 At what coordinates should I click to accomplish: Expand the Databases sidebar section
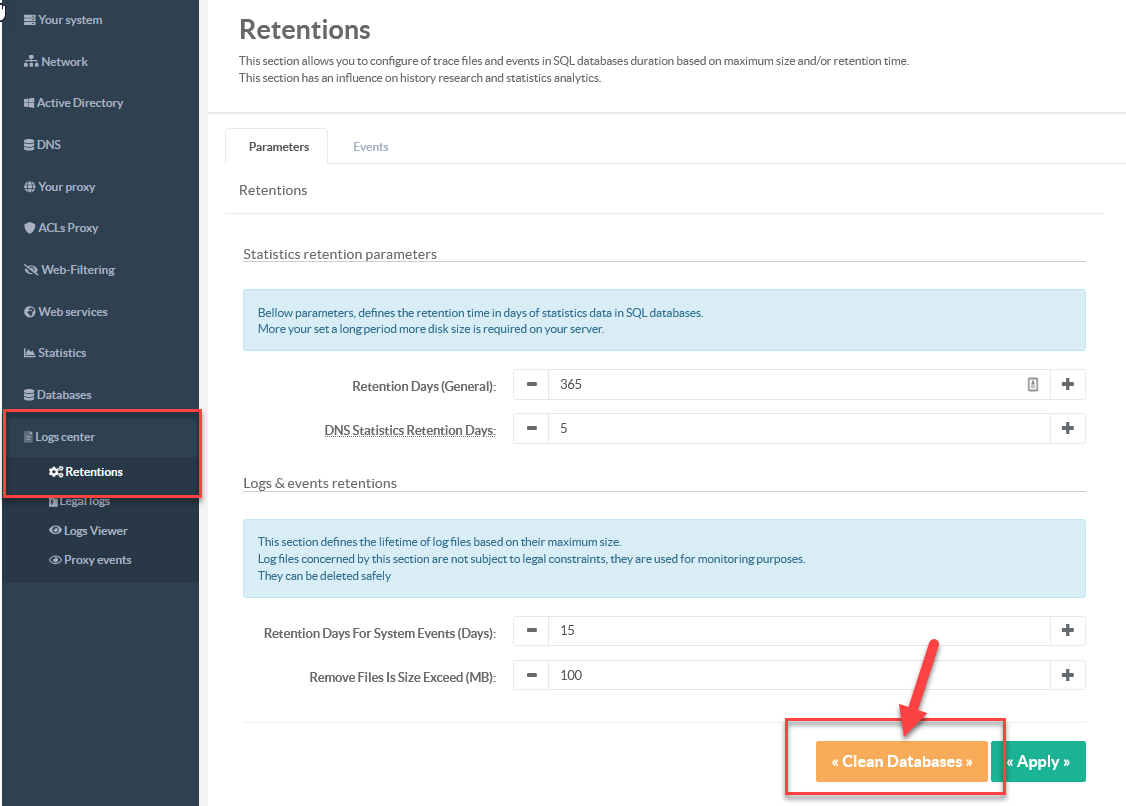64,395
